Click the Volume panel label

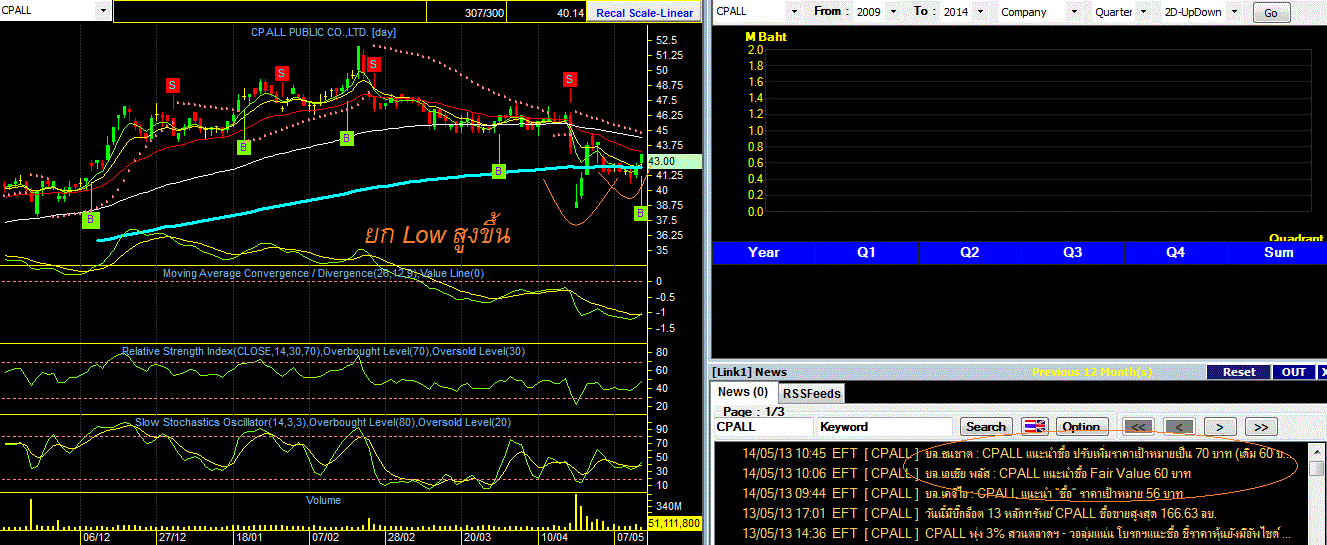[324, 500]
